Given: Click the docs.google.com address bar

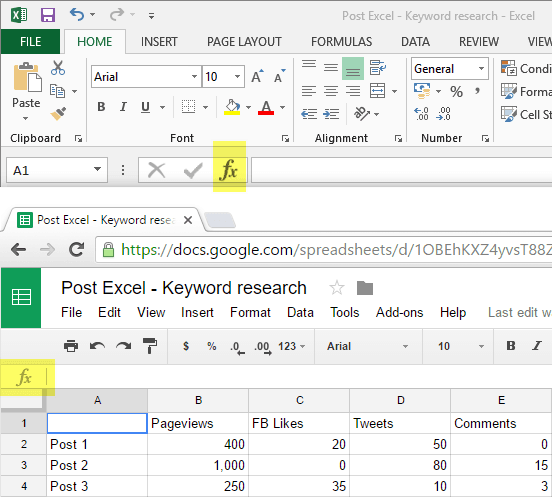Looking at the screenshot, I should tap(324, 250).
